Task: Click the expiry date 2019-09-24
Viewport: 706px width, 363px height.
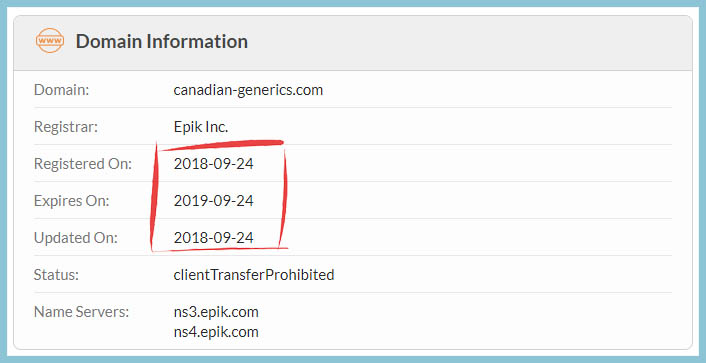Action: 213,200
